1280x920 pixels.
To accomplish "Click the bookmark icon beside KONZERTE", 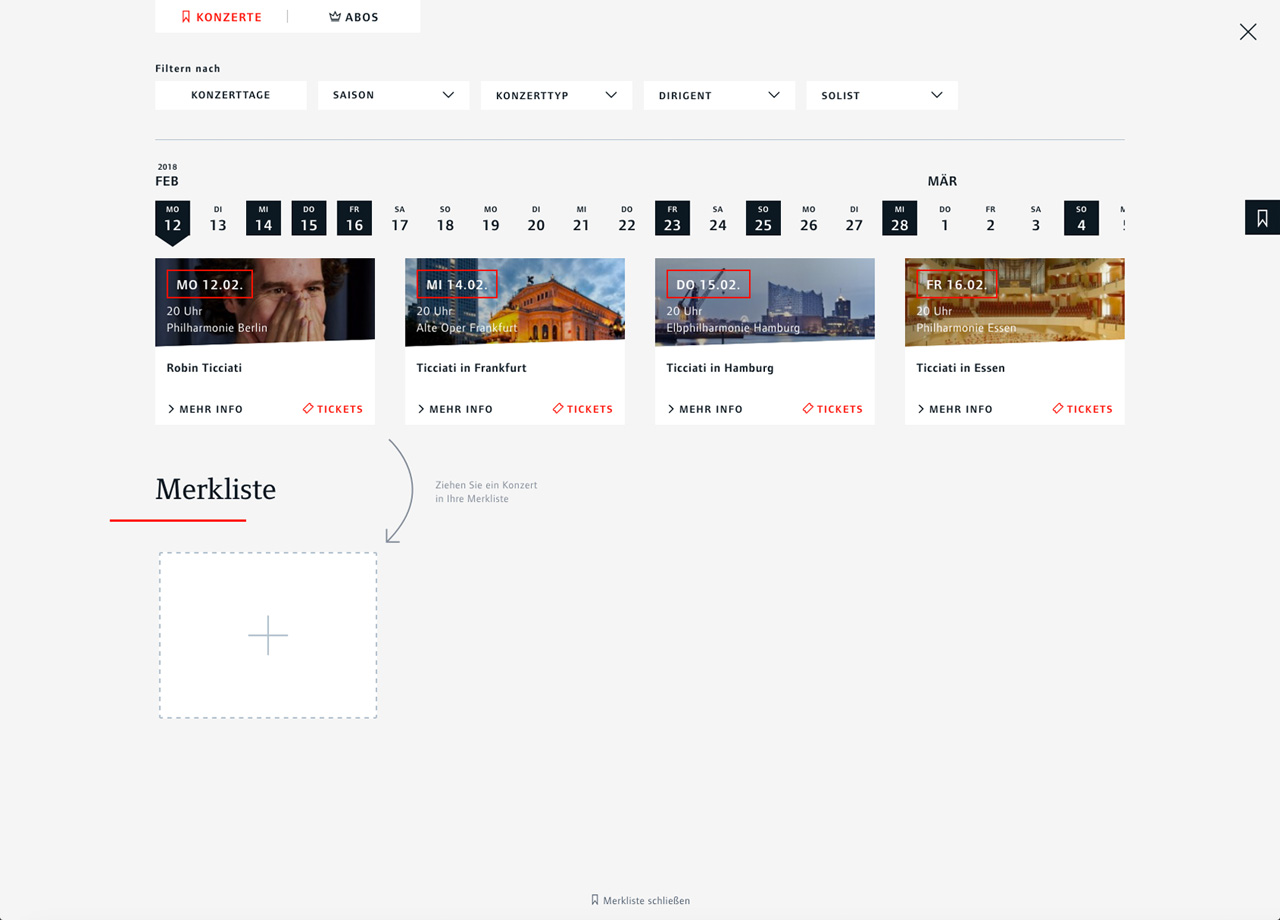I will [186, 17].
